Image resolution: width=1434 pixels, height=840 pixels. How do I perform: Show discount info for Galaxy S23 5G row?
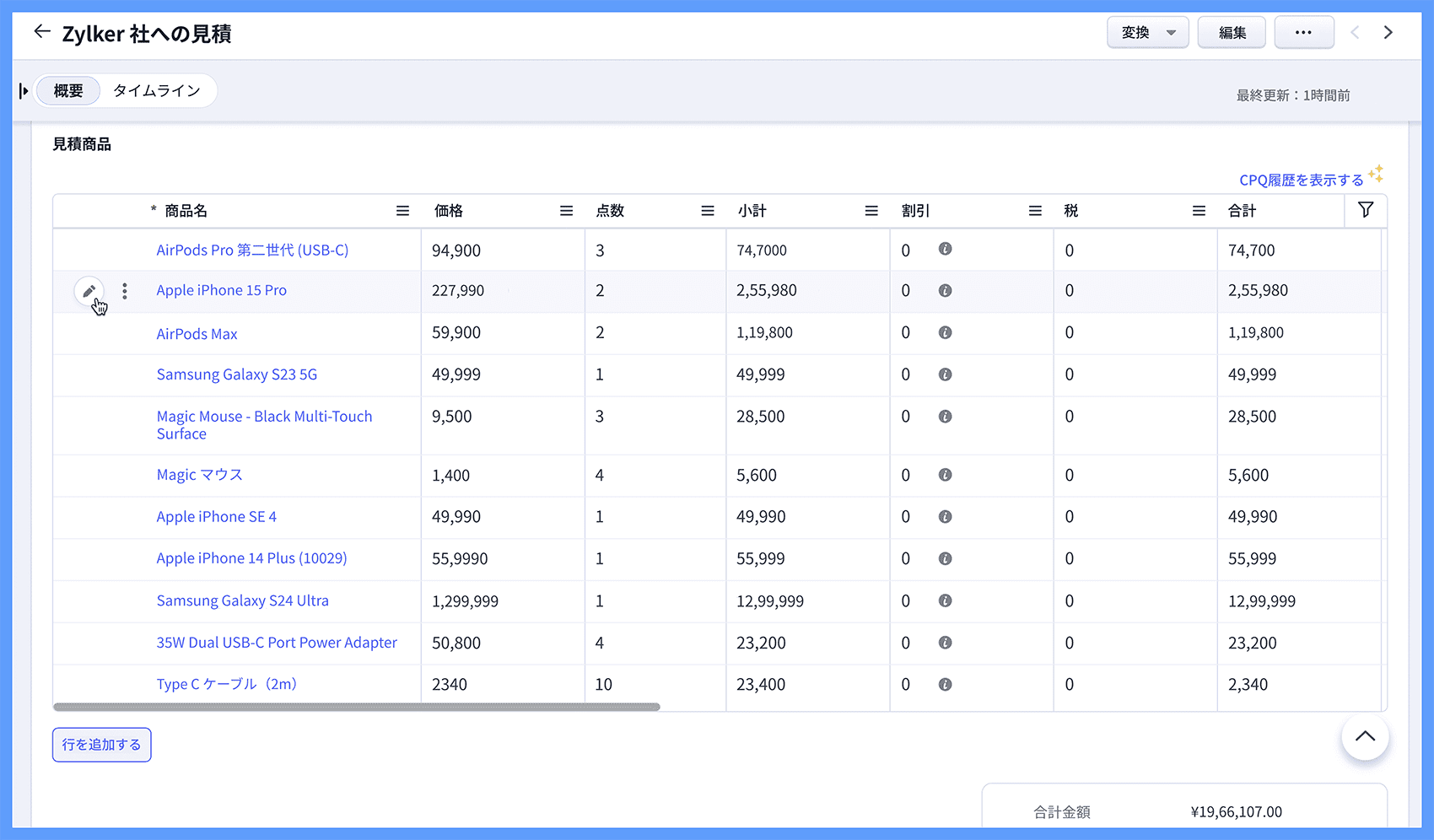pyautogui.click(x=945, y=374)
